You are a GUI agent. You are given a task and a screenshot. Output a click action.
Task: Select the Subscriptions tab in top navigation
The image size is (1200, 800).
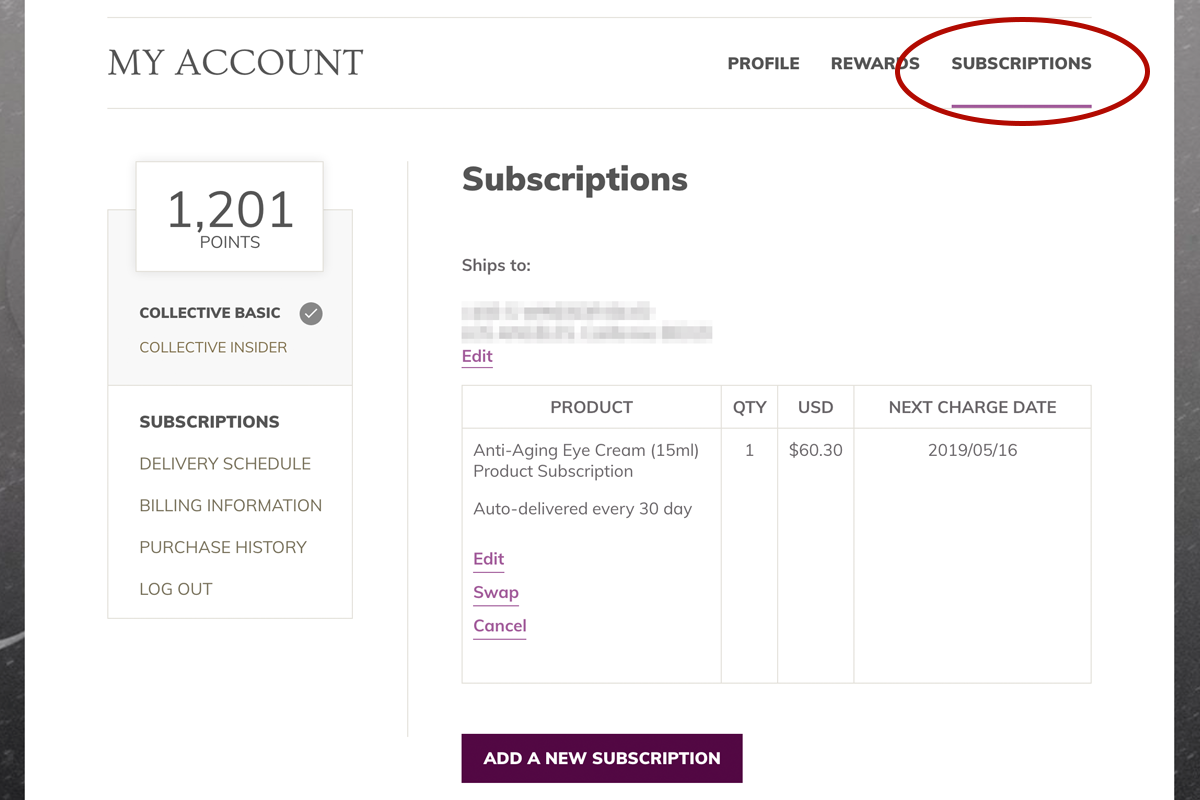click(x=1021, y=63)
